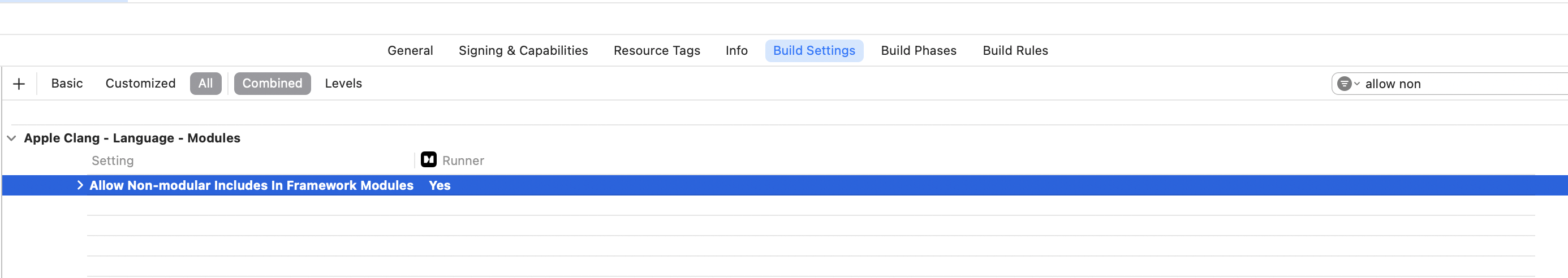Image resolution: width=1568 pixels, height=278 pixels.
Task: Click the Runner target app icon
Action: click(429, 160)
